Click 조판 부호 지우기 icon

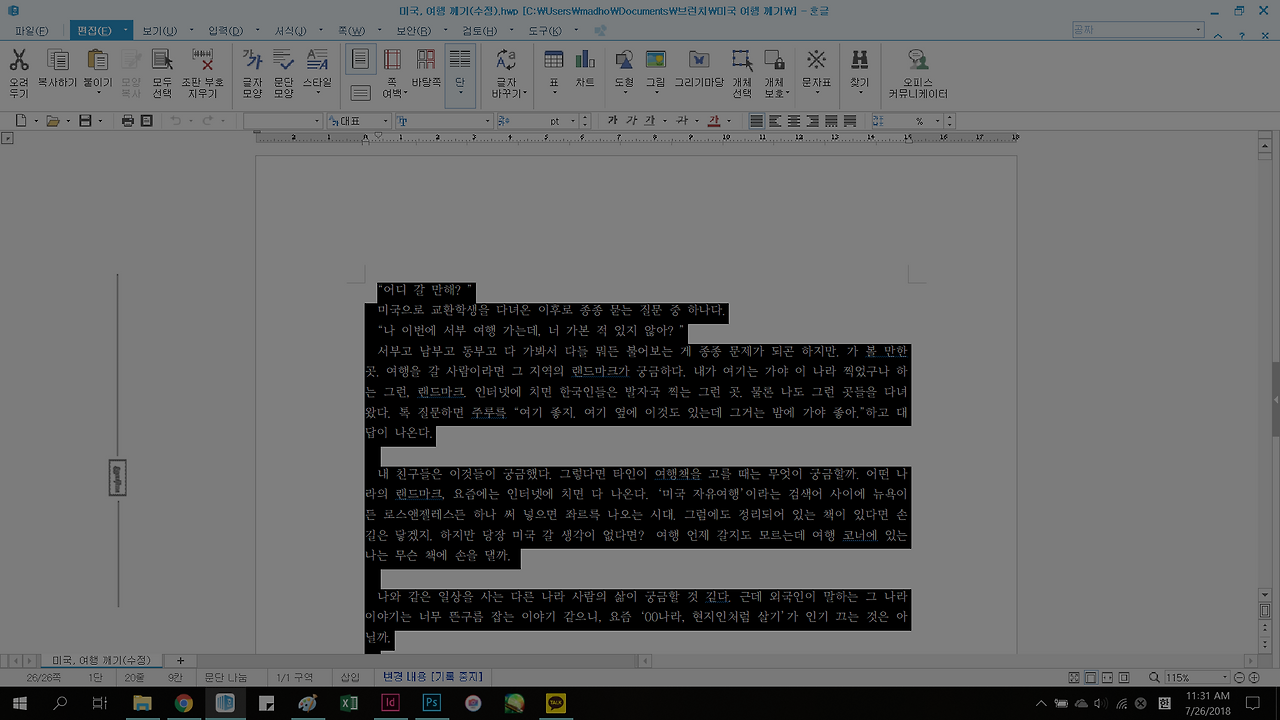[203, 60]
